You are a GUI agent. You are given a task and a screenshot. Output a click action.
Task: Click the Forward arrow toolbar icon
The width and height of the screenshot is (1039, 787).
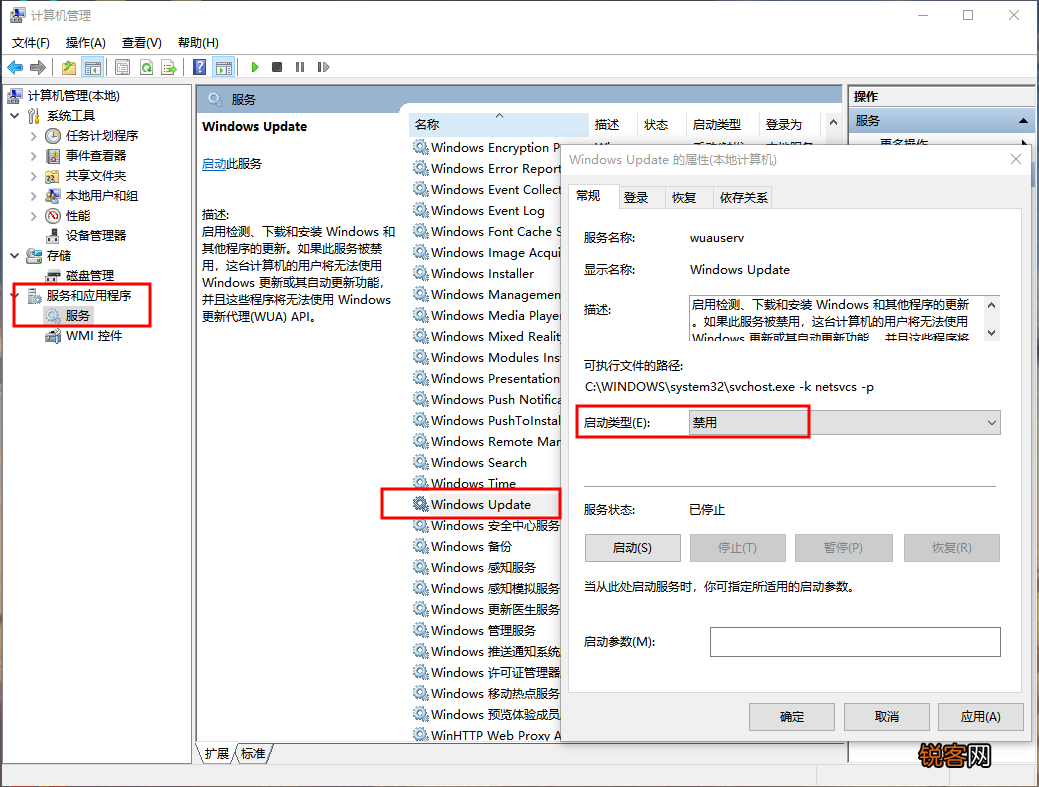pos(38,67)
